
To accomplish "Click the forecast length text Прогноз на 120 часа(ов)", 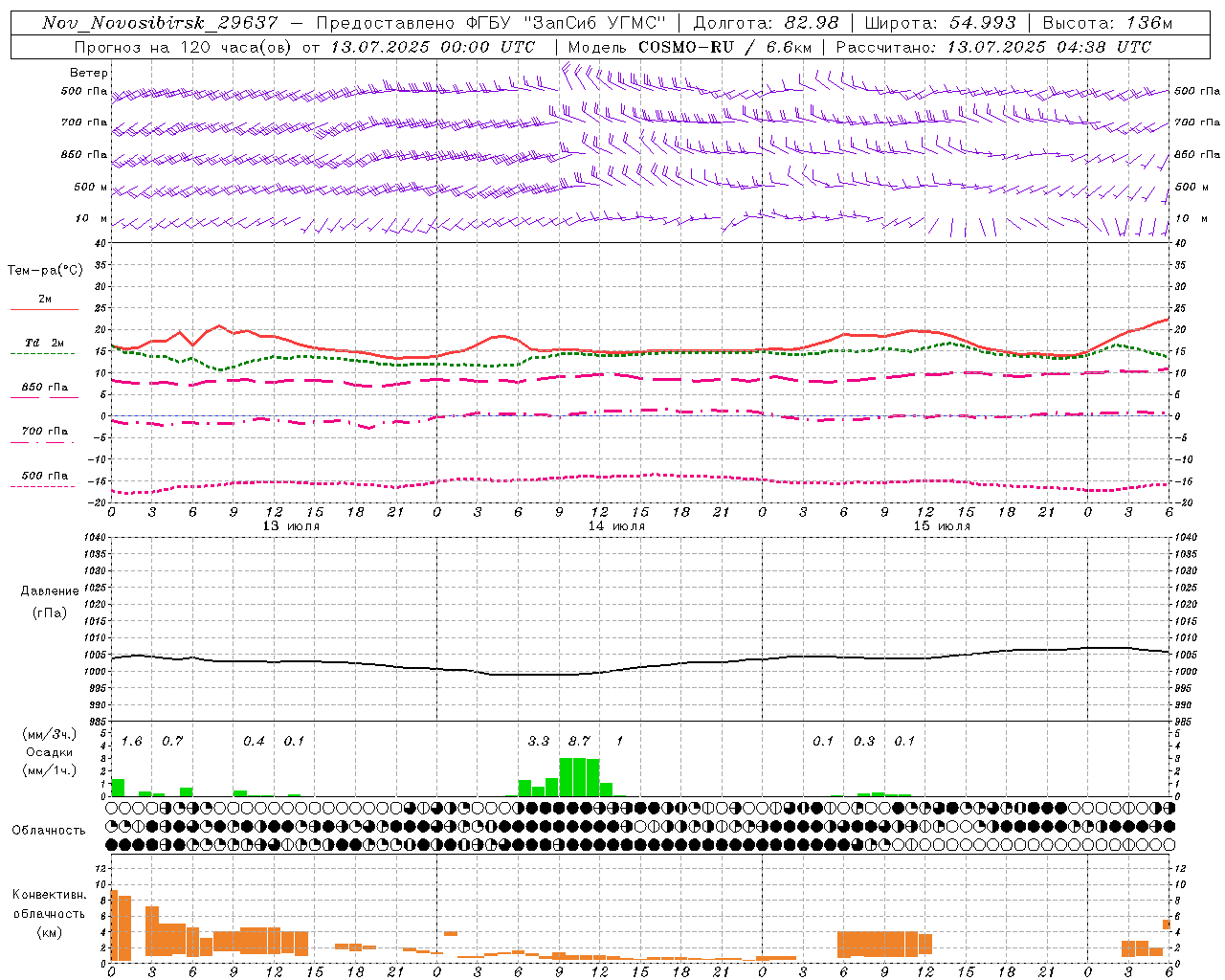I will [183, 47].
